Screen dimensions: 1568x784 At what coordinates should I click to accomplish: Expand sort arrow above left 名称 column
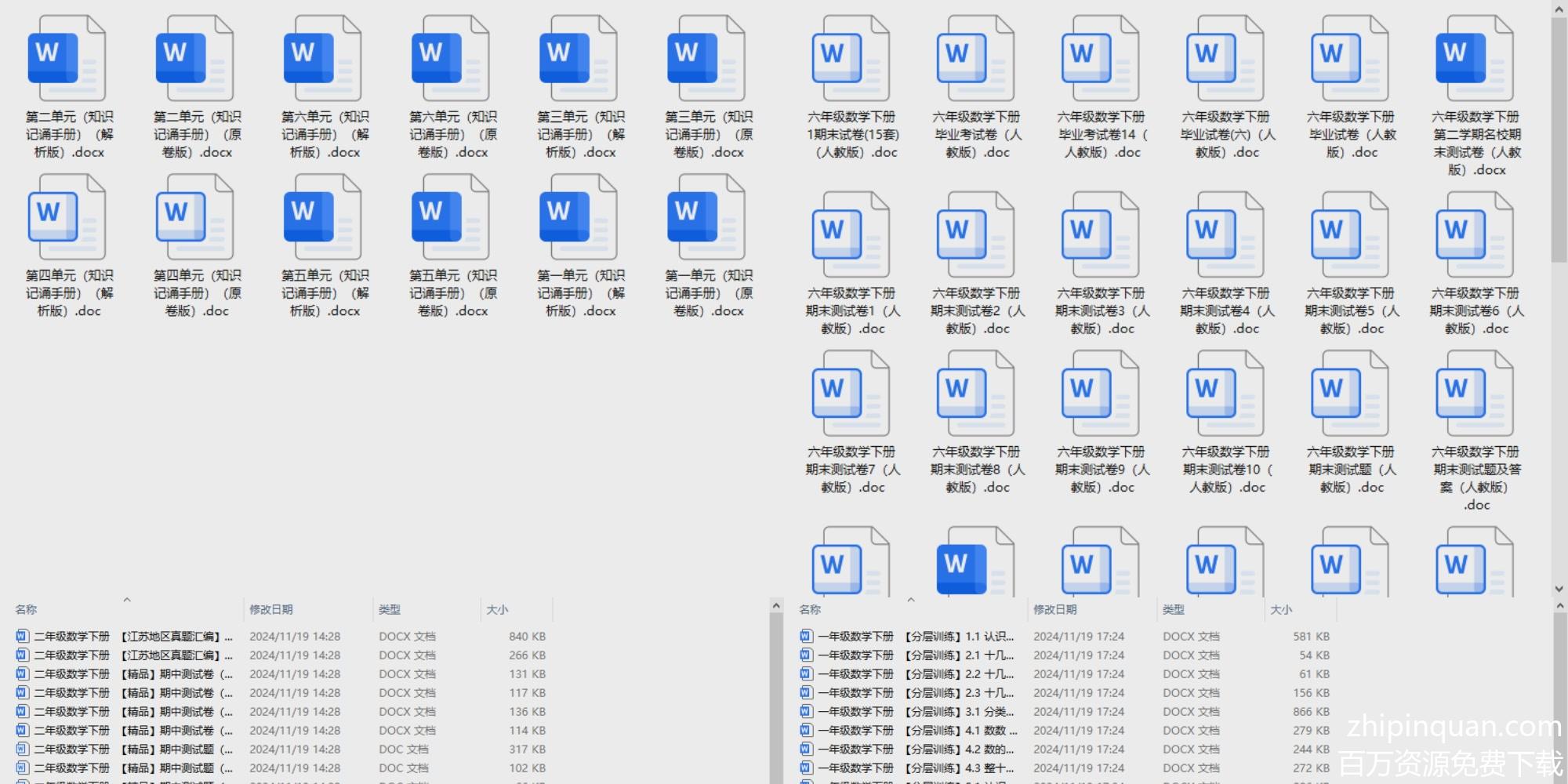(127, 601)
